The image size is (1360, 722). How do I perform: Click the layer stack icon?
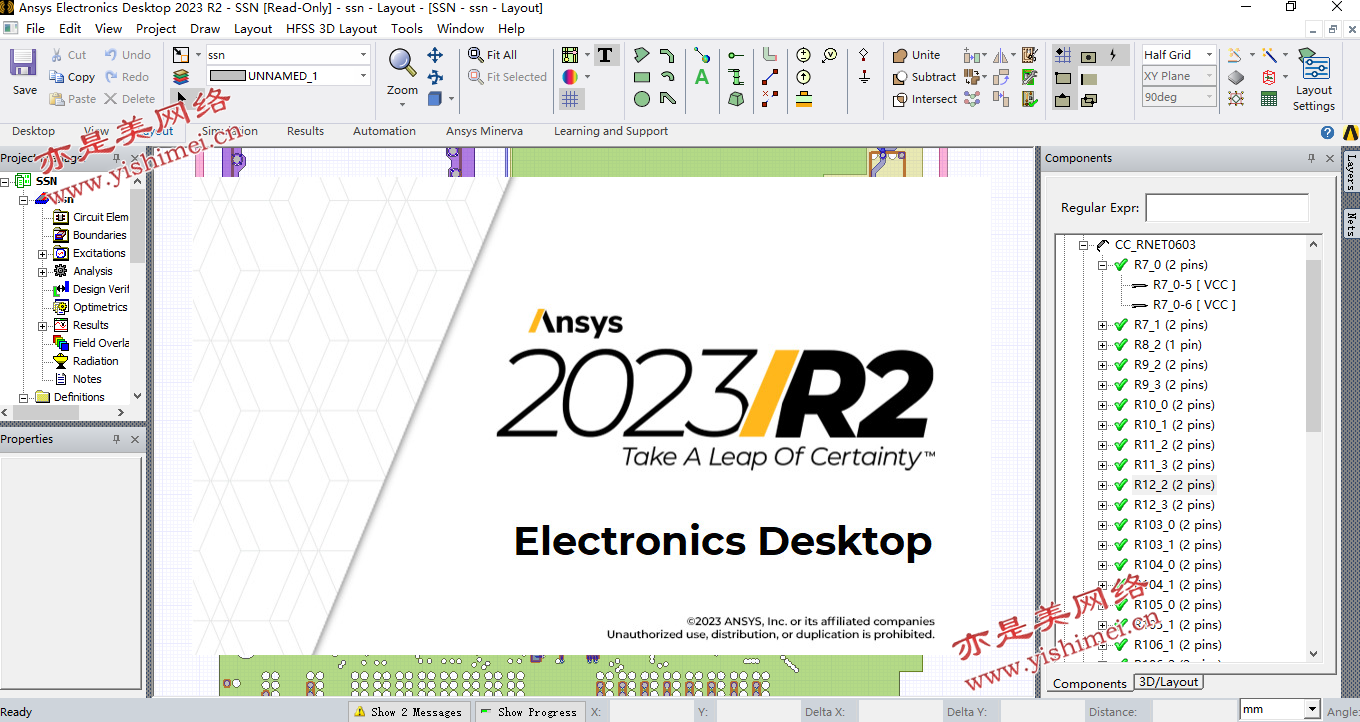click(x=180, y=76)
